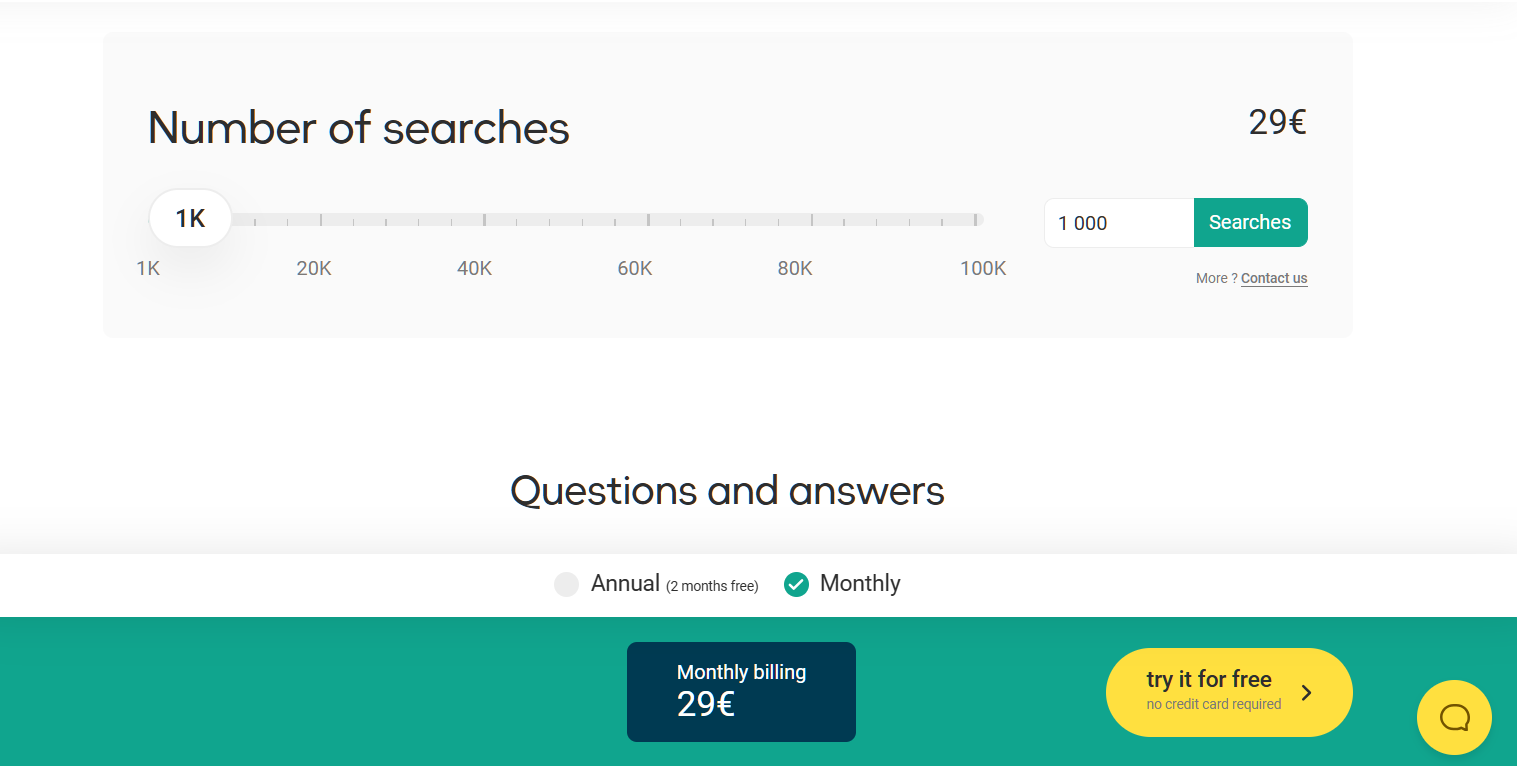Click the 100K label under the slider
Screen dimensions: 1517x766
pyautogui.click(x=983, y=268)
